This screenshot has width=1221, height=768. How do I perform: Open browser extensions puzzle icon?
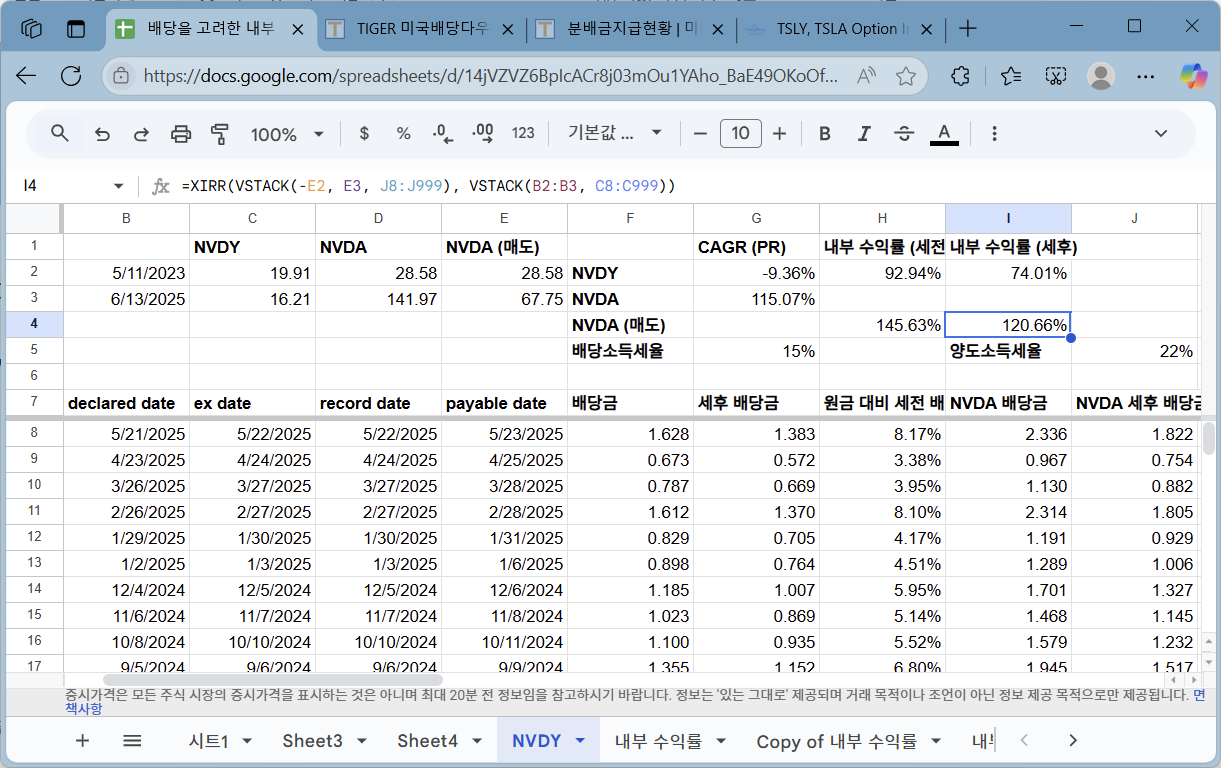[x=961, y=75]
